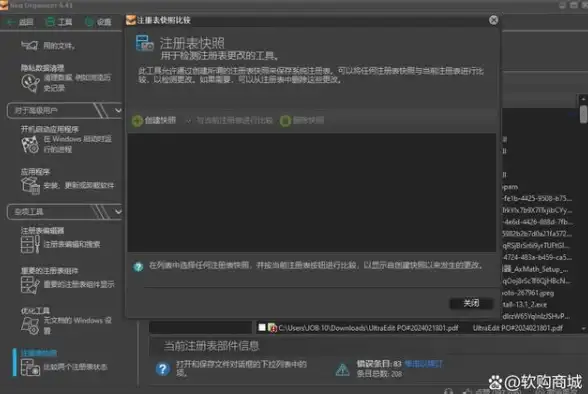Image resolution: width=588 pixels, height=394 pixels.
Task: Click the unused files cleaner icon in sidebar
Action: pyautogui.click(x=29, y=45)
